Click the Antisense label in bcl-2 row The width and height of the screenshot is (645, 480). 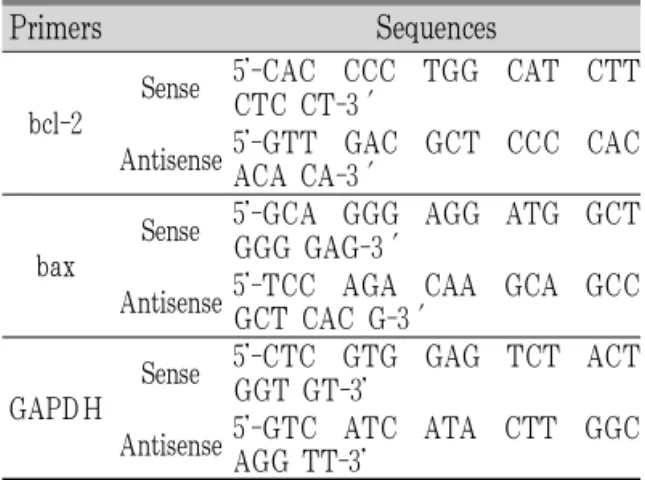pyautogui.click(x=171, y=160)
